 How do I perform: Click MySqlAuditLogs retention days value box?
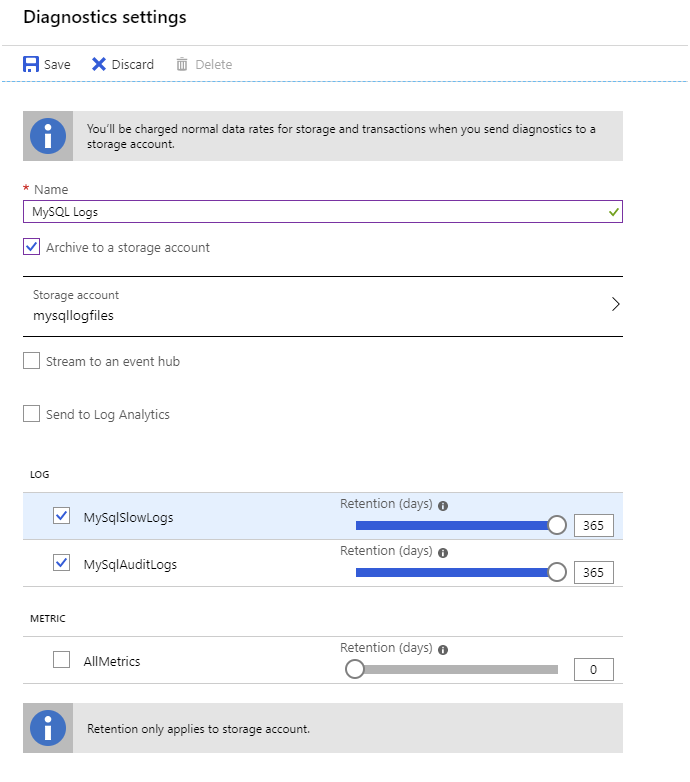click(593, 573)
